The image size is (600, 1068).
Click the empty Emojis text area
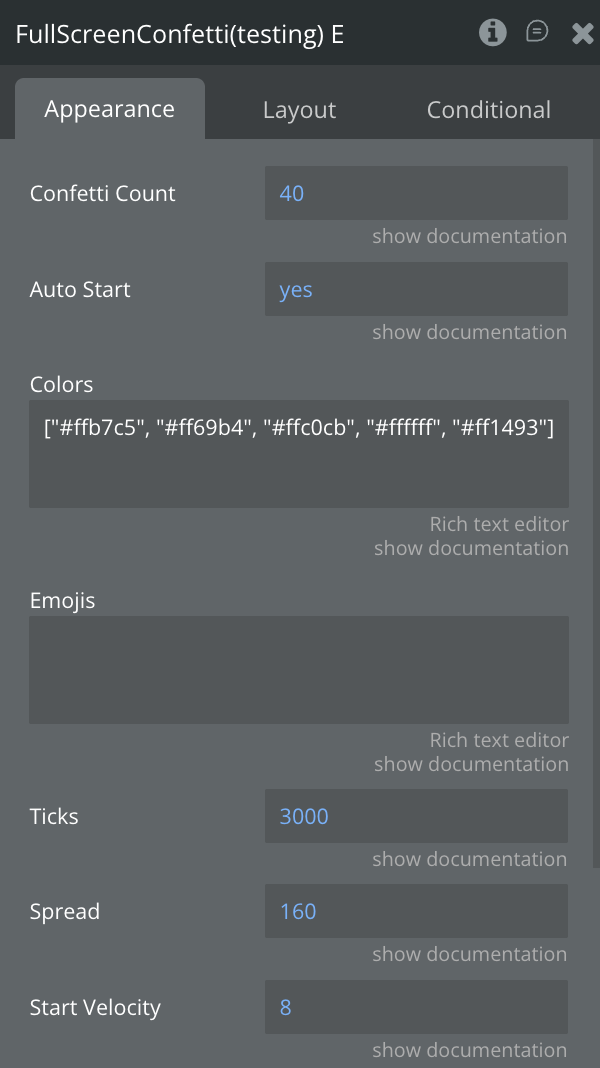(299, 669)
